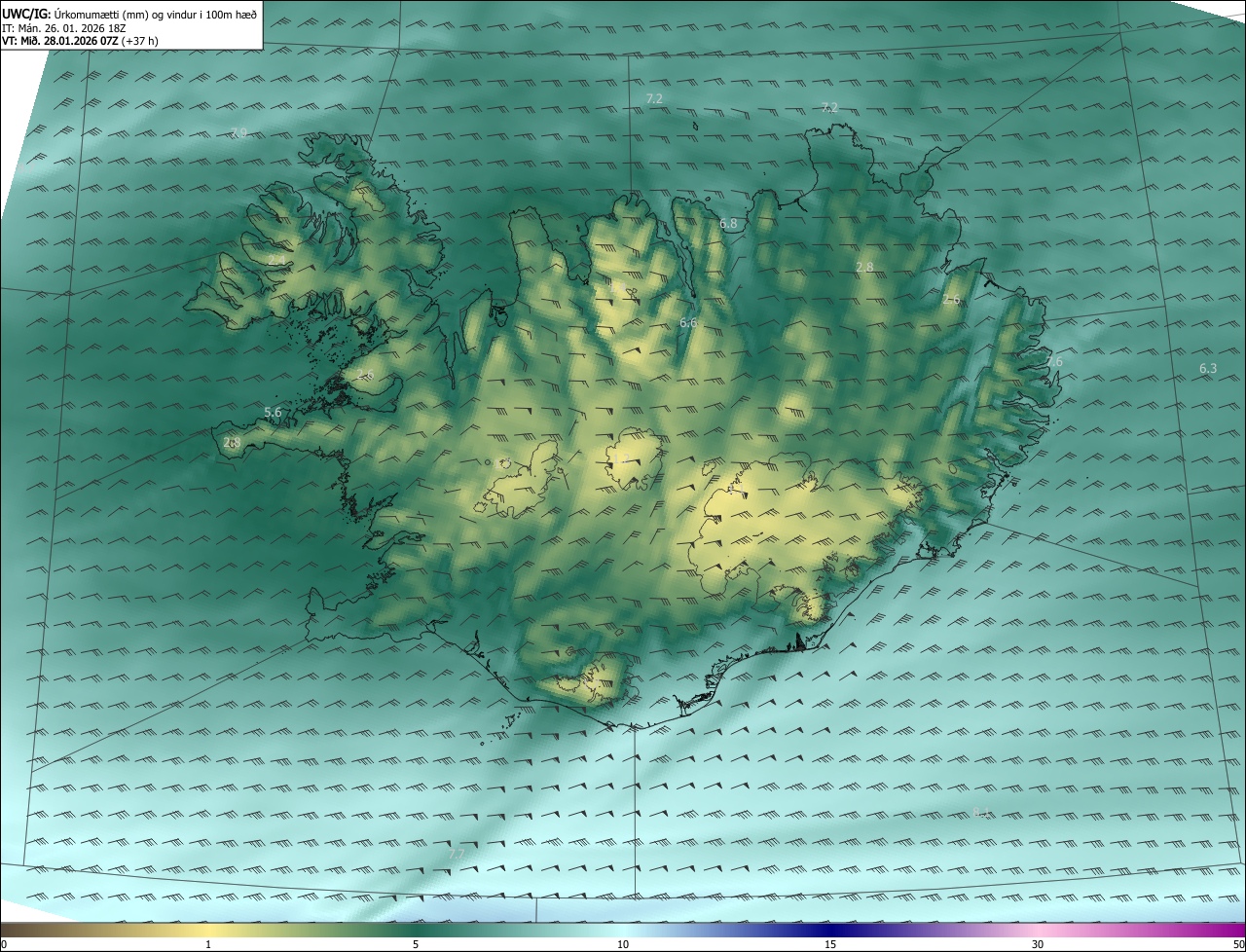This screenshot has height=952, width=1246.
Task: Click the 7.9 value label on the map
Action: pos(238,132)
